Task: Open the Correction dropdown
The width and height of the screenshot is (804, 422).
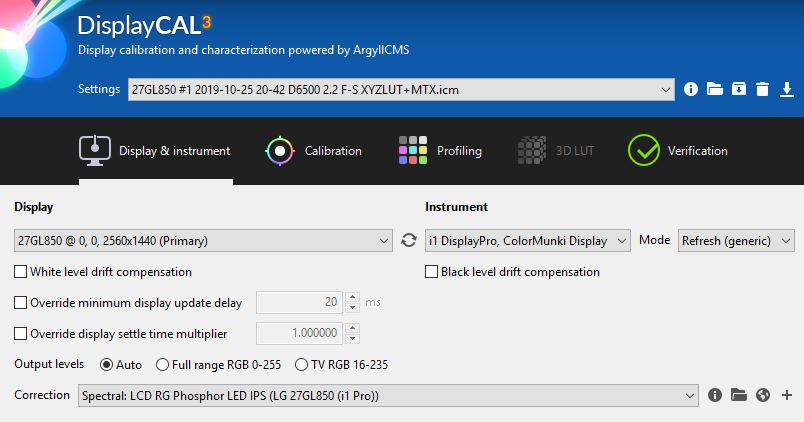Action: (x=388, y=395)
